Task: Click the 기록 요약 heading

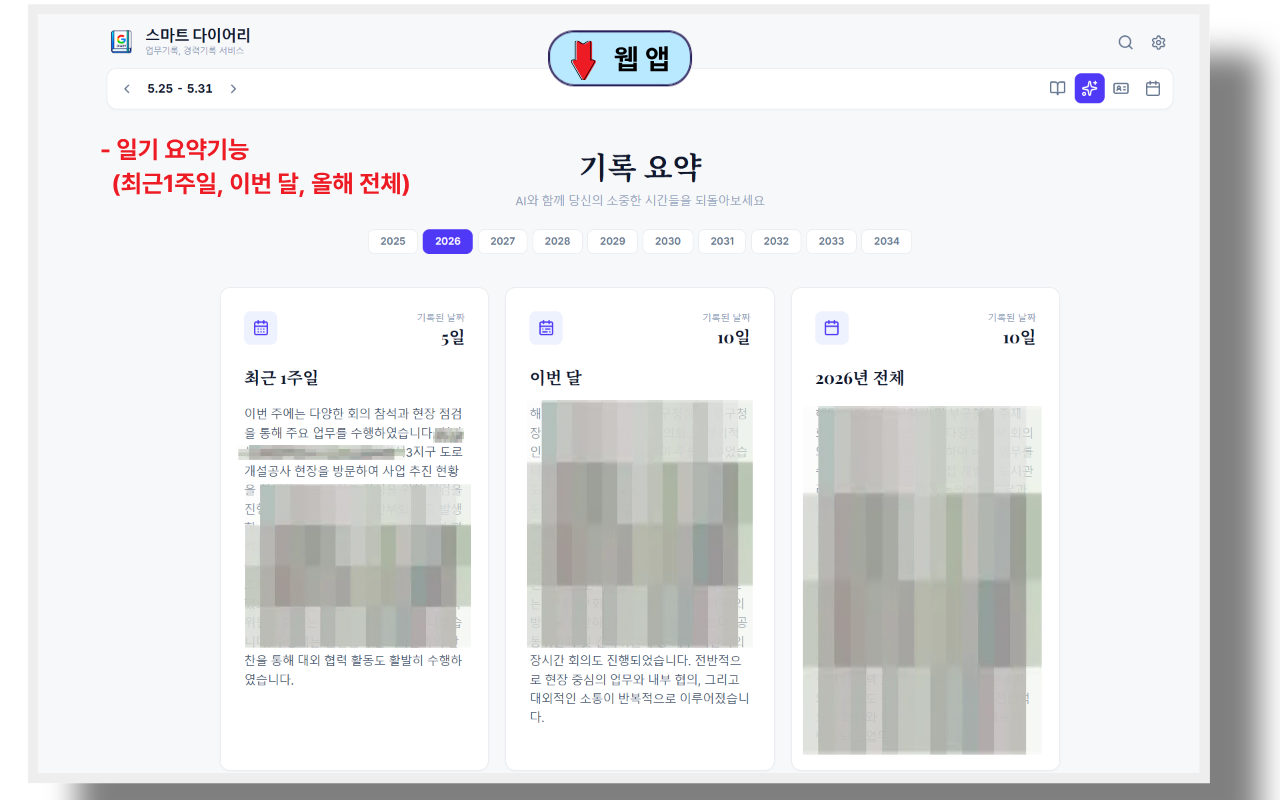Action: tap(640, 167)
